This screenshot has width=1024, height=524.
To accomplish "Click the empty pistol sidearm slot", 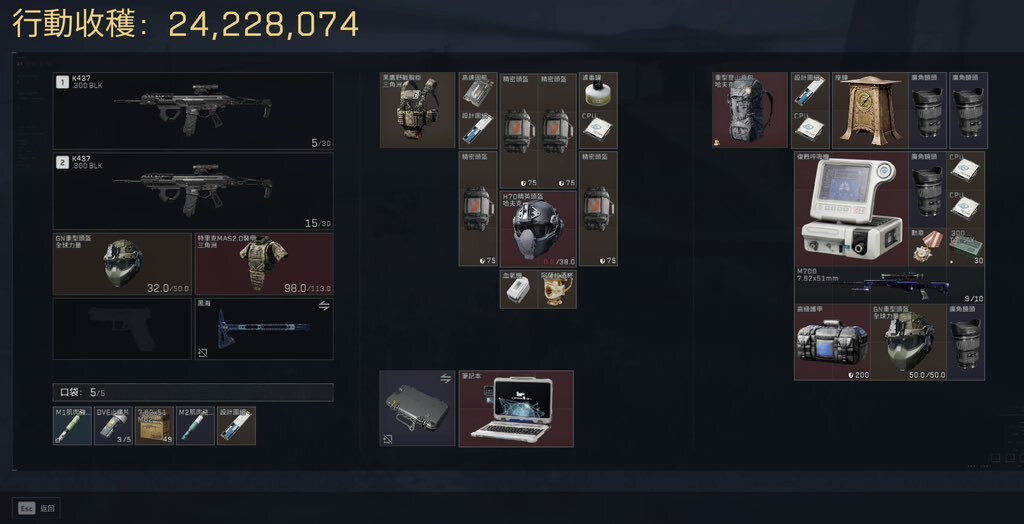I will point(122,329).
